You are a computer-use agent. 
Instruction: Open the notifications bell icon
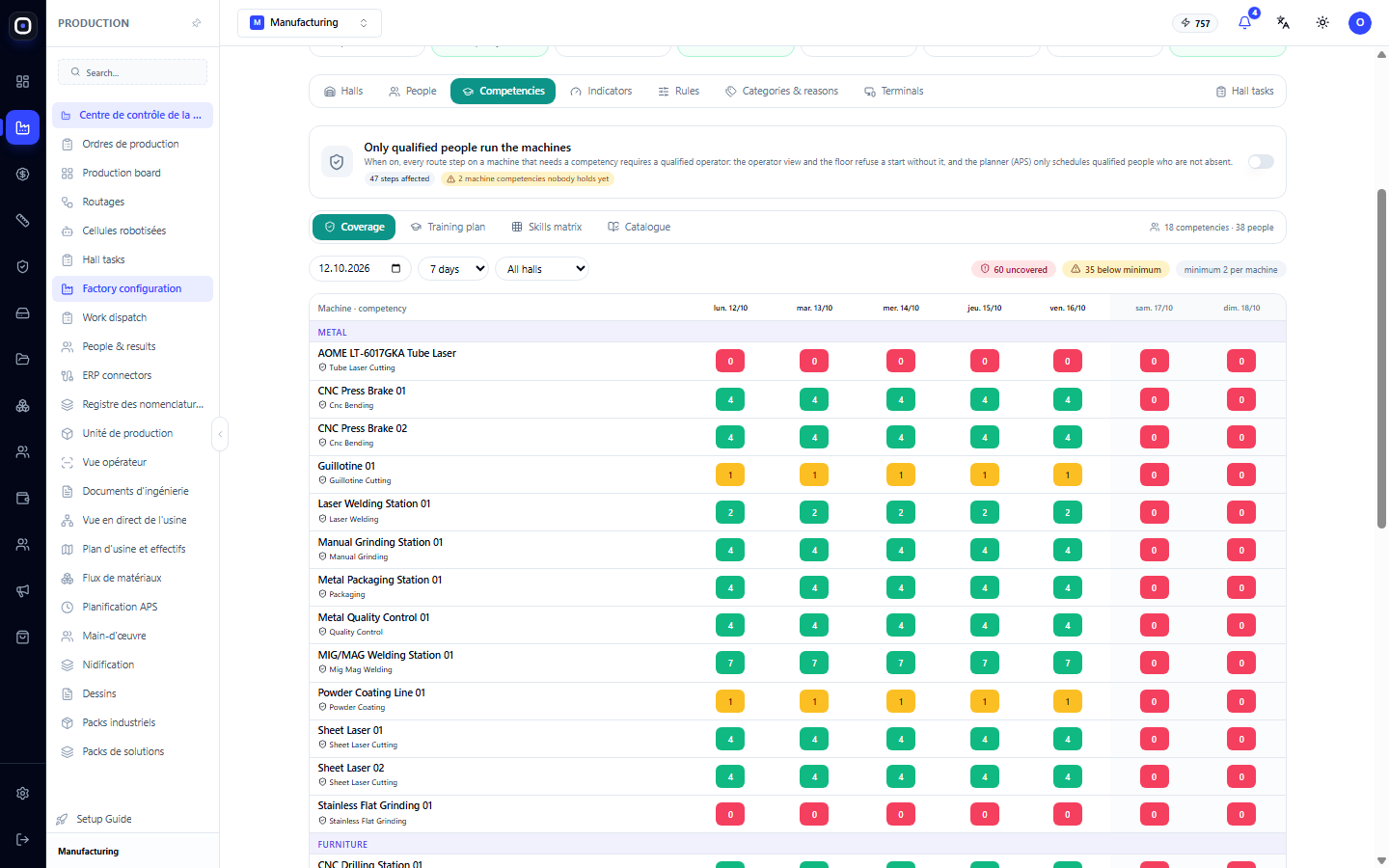[x=1244, y=22]
